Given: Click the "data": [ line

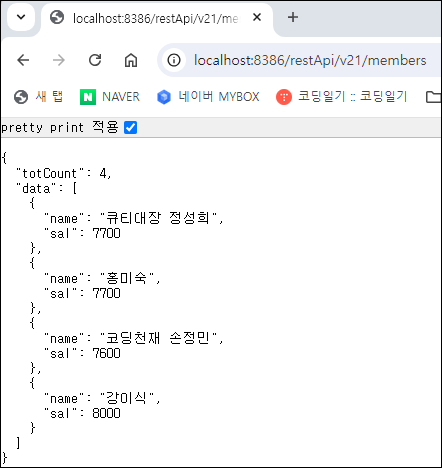Looking at the screenshot, I should tap(47, 188).
